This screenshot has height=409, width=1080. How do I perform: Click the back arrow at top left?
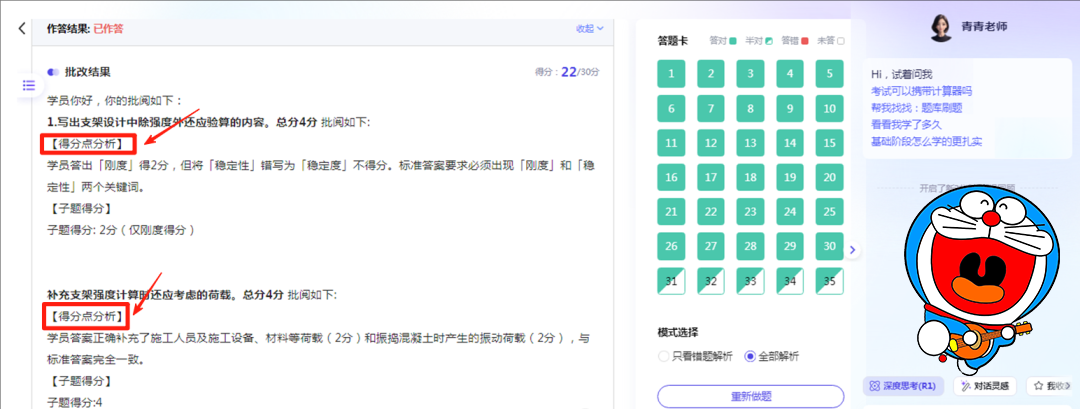[x=22, y=28]
